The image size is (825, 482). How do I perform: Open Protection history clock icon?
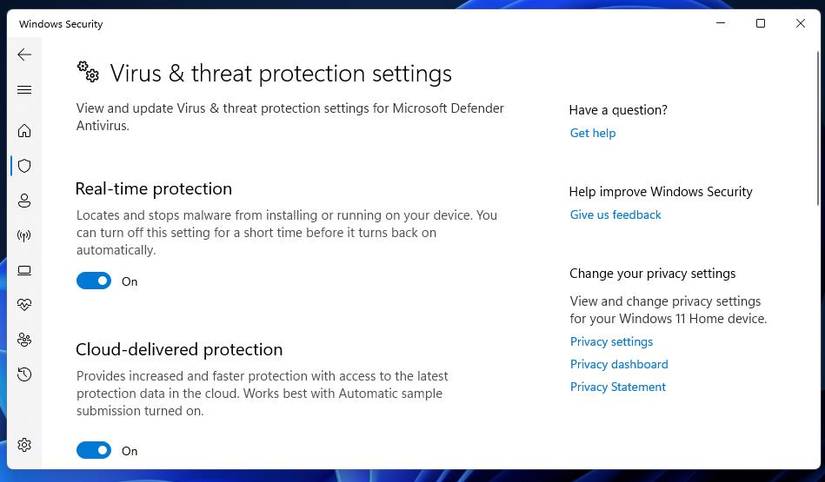[x=24, y=375]
